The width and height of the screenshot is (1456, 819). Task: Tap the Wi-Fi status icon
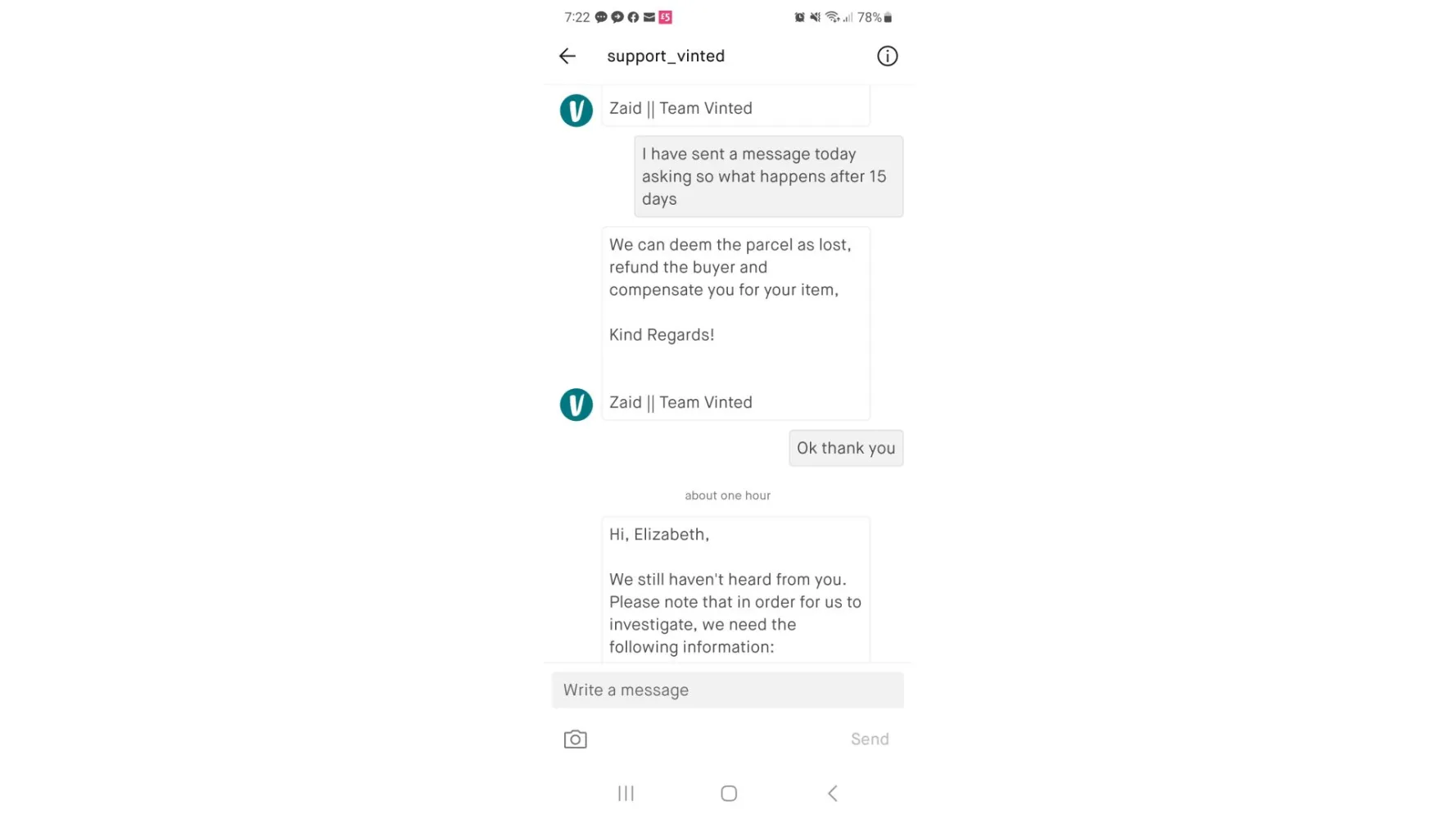coord(832,17)
